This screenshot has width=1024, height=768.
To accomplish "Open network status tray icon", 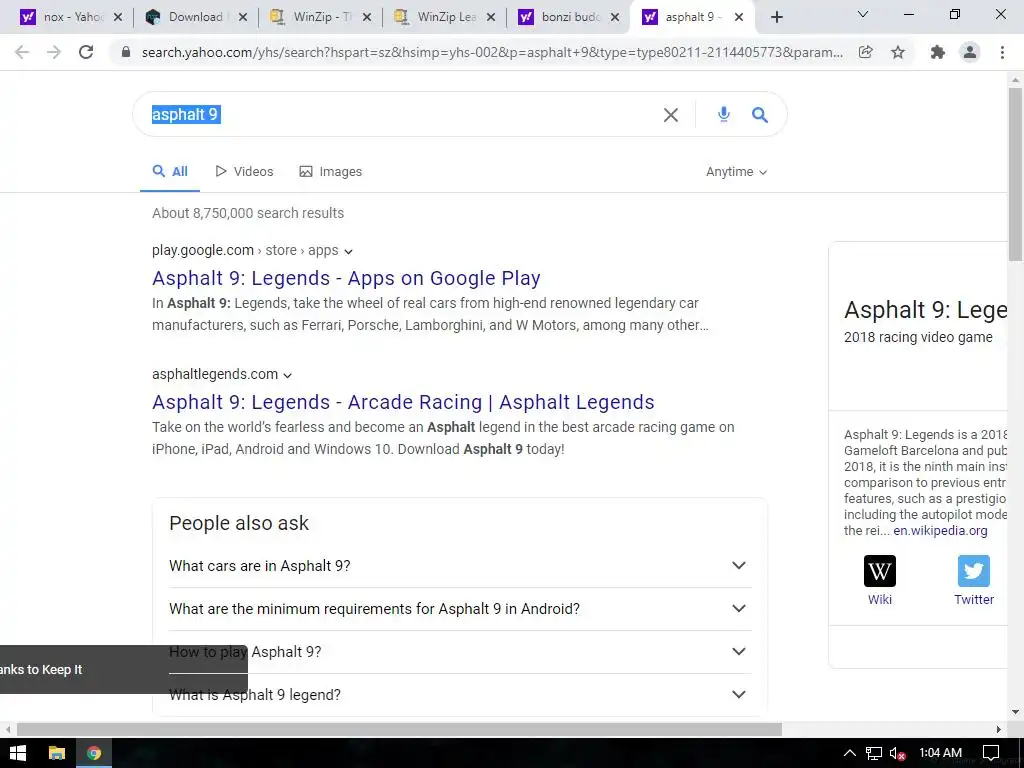I will (x=874, y=753).
